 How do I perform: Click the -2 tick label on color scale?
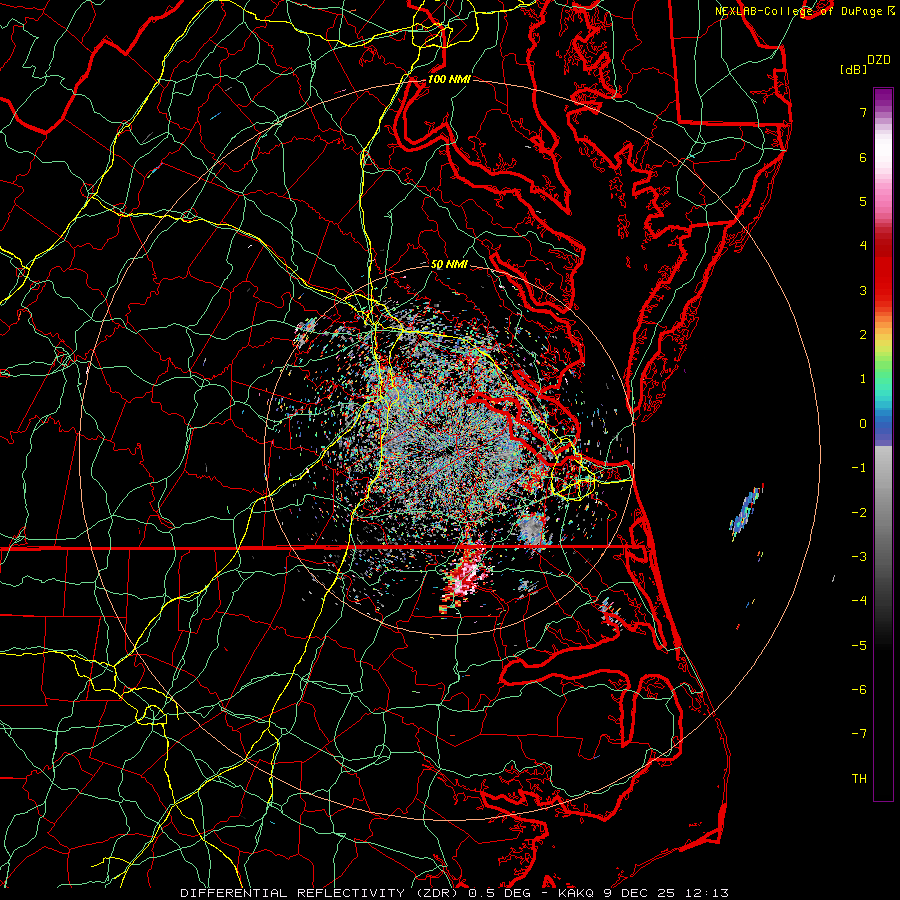click(859, 513)
